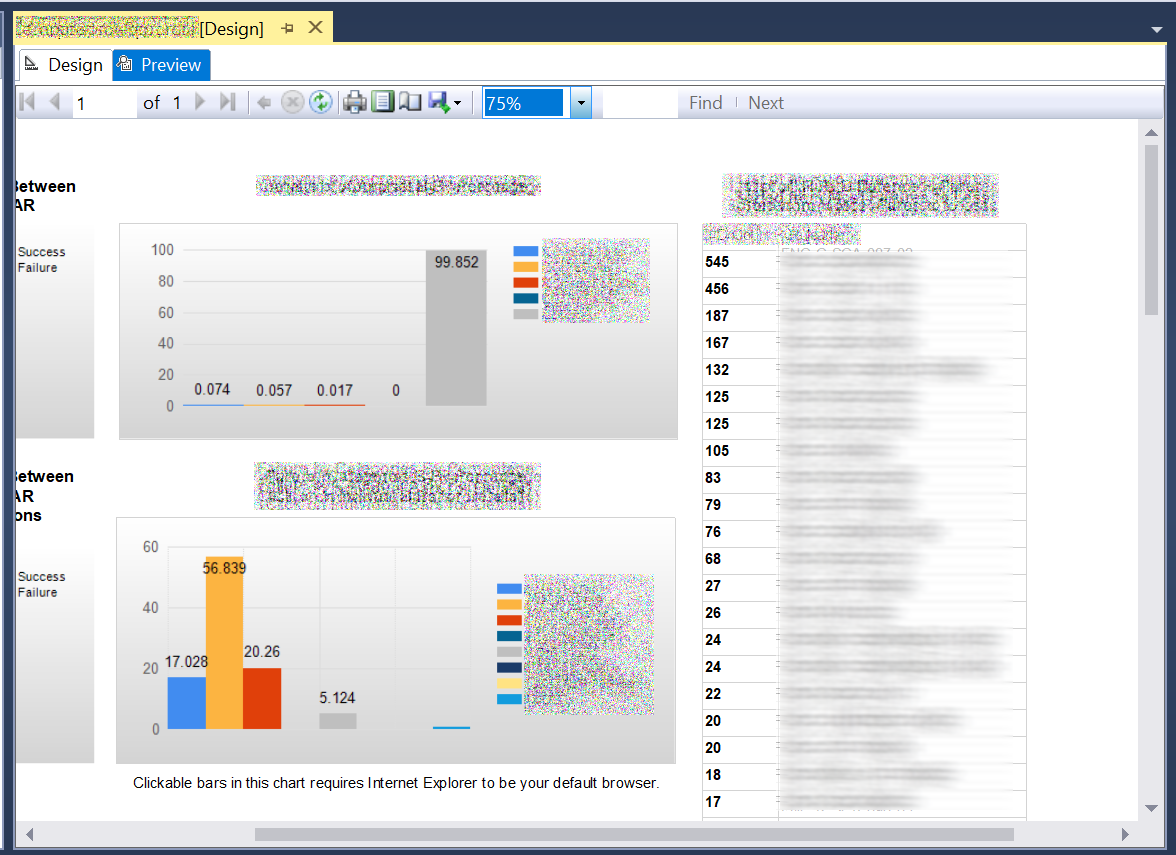Click the horizontal scrollbar right arrow
The image size is (1176, 855).
pos(1125,834)
